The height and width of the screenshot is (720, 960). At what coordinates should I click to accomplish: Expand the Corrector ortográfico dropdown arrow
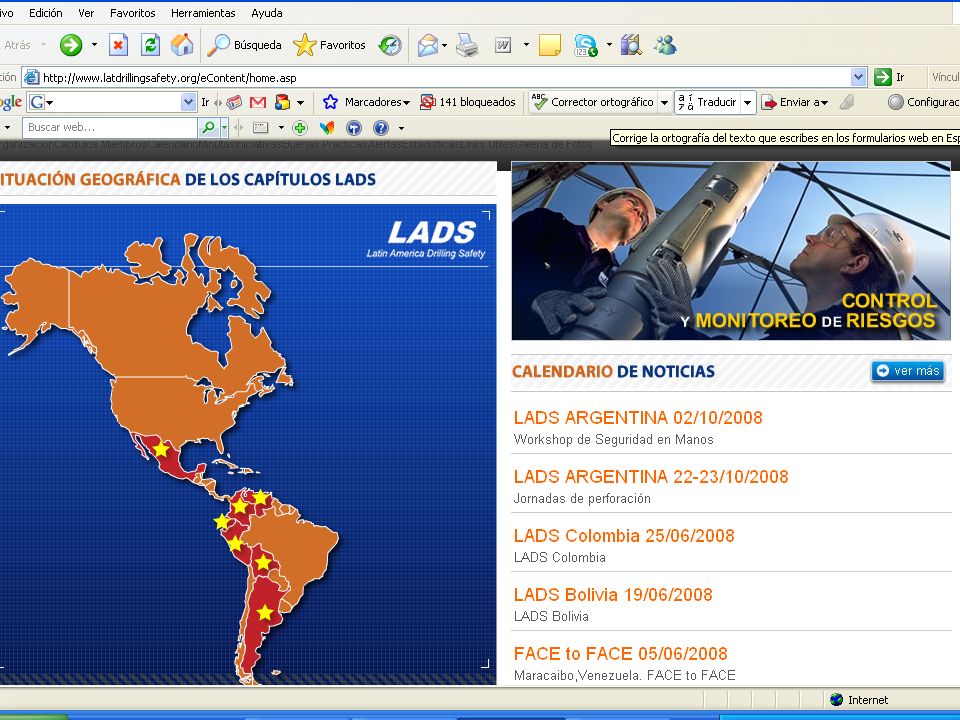664,103
